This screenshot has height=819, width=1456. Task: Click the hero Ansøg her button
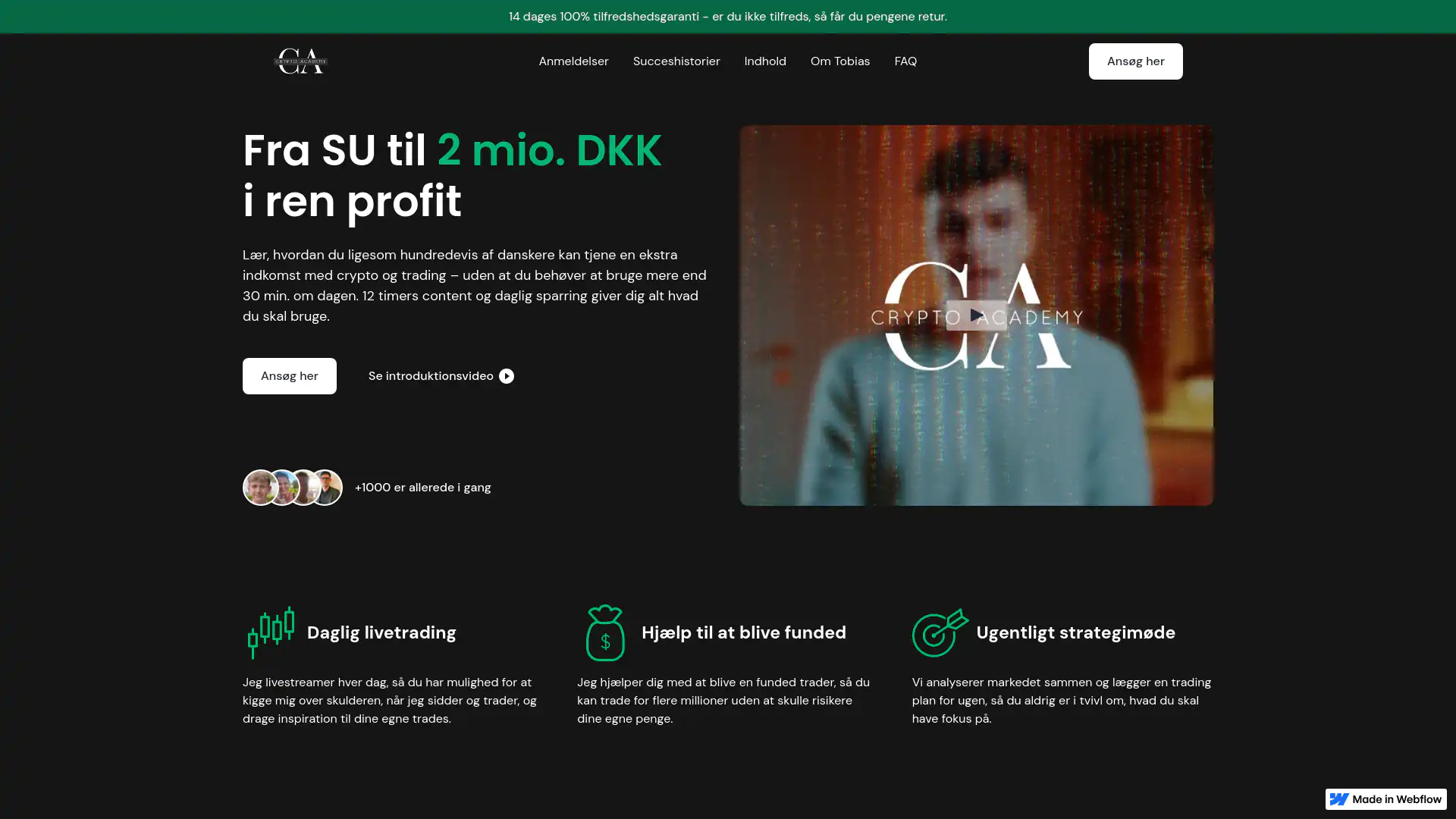click(289, 376)
